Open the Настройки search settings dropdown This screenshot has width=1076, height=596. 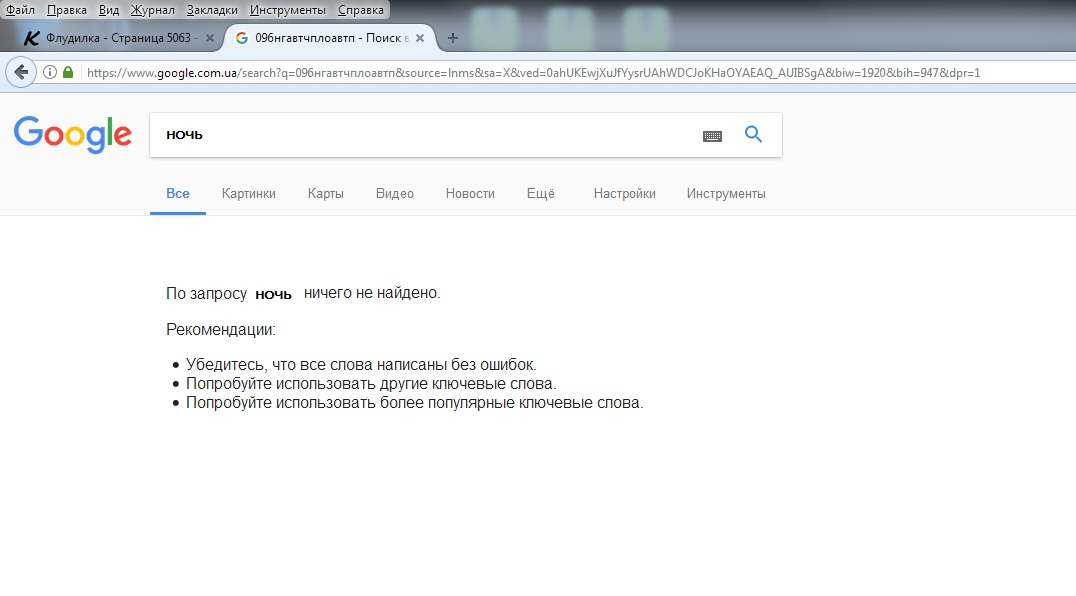[624, 194]
